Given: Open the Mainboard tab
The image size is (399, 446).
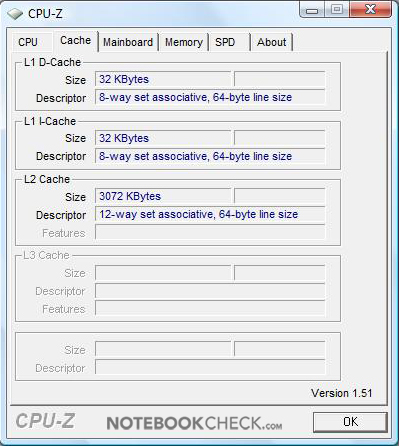Looking at the screenshot, I should (128, 42).
